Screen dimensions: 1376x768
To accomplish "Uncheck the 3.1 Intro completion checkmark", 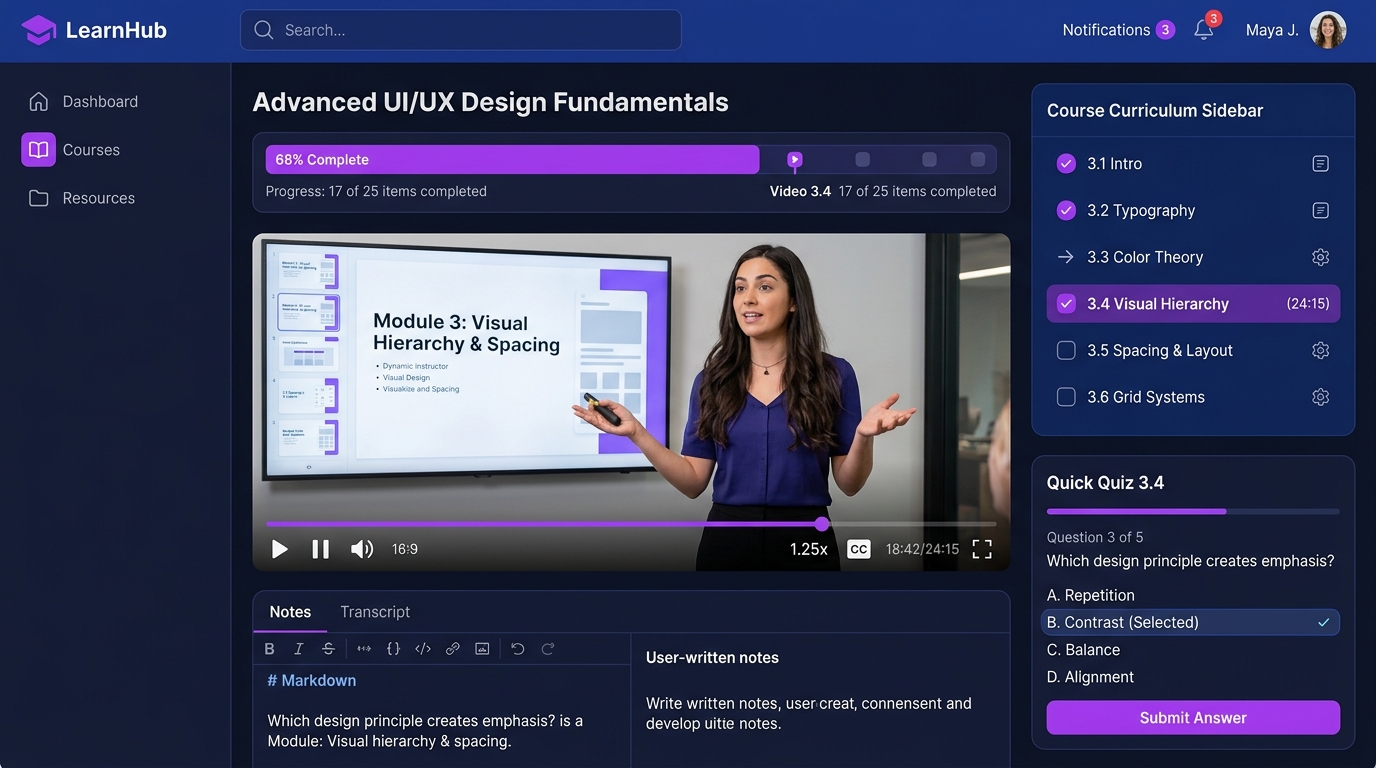I will click(1066, 163).
